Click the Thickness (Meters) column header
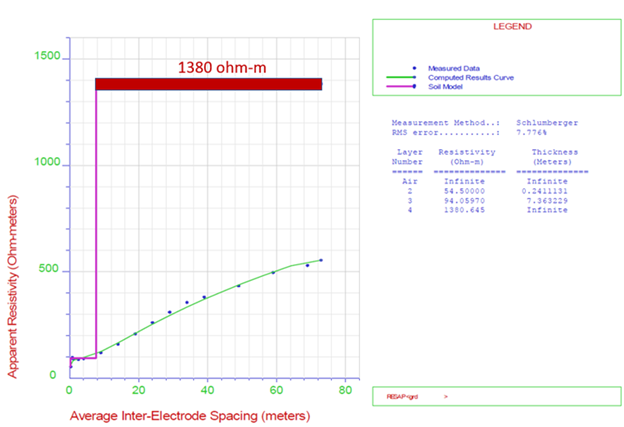The width and height of the screenshot is (624, 427). click(554, 157)
